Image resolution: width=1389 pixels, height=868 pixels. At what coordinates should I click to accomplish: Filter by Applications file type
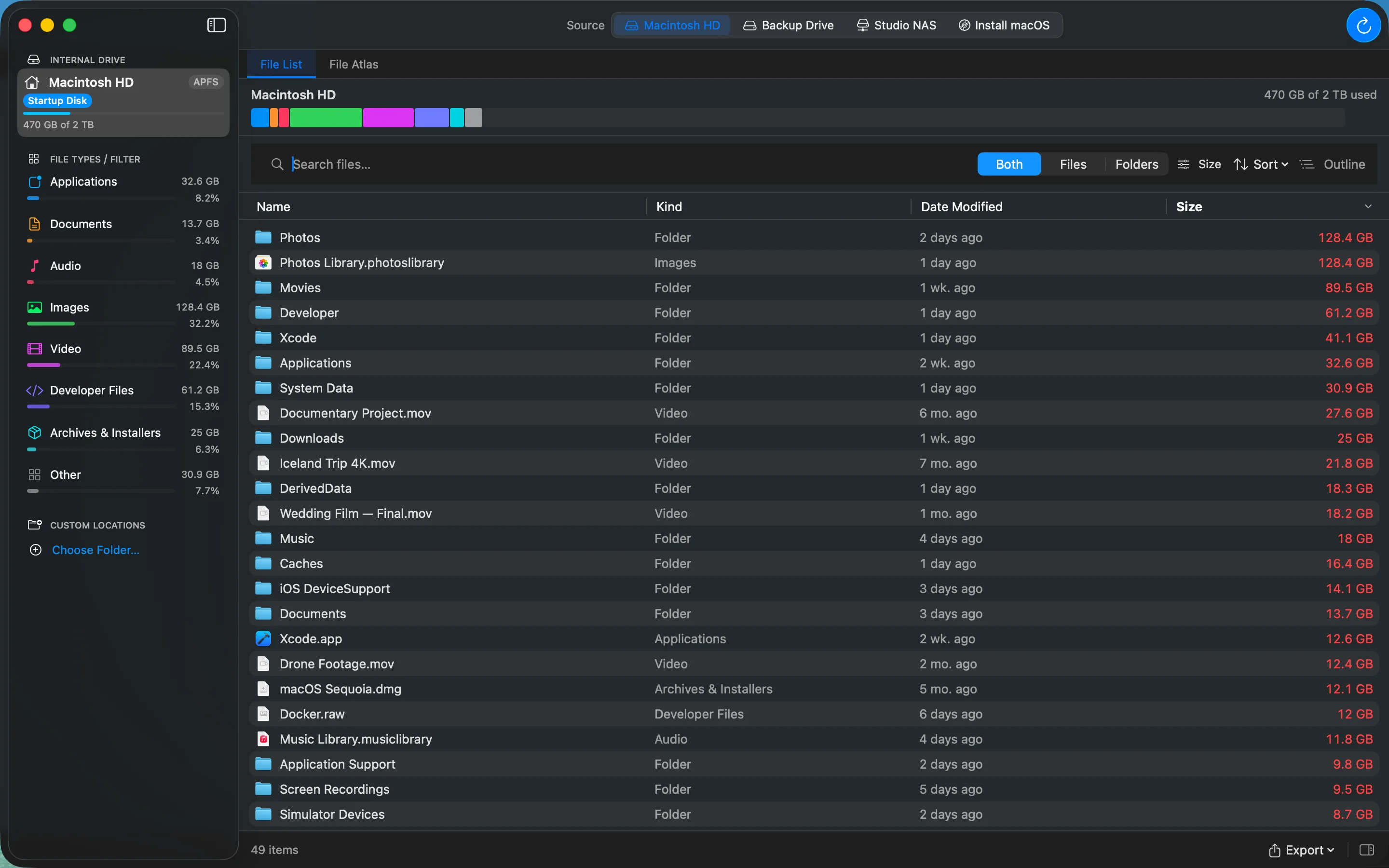(x=123, y=190)
